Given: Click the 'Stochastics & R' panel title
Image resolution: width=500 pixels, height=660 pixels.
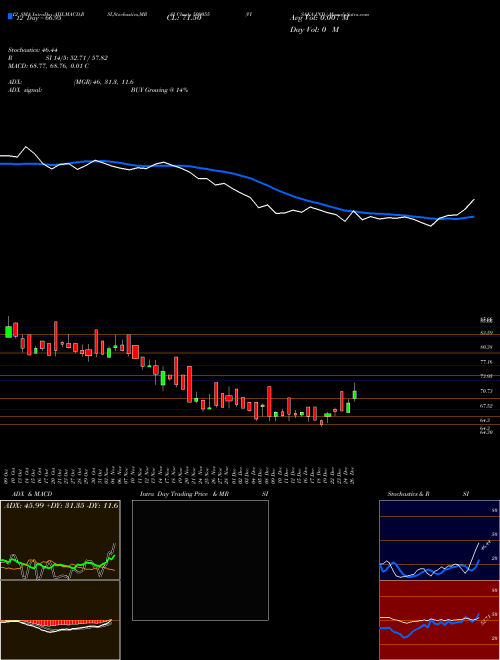Looking at the screenshot, I should (409, 494).
